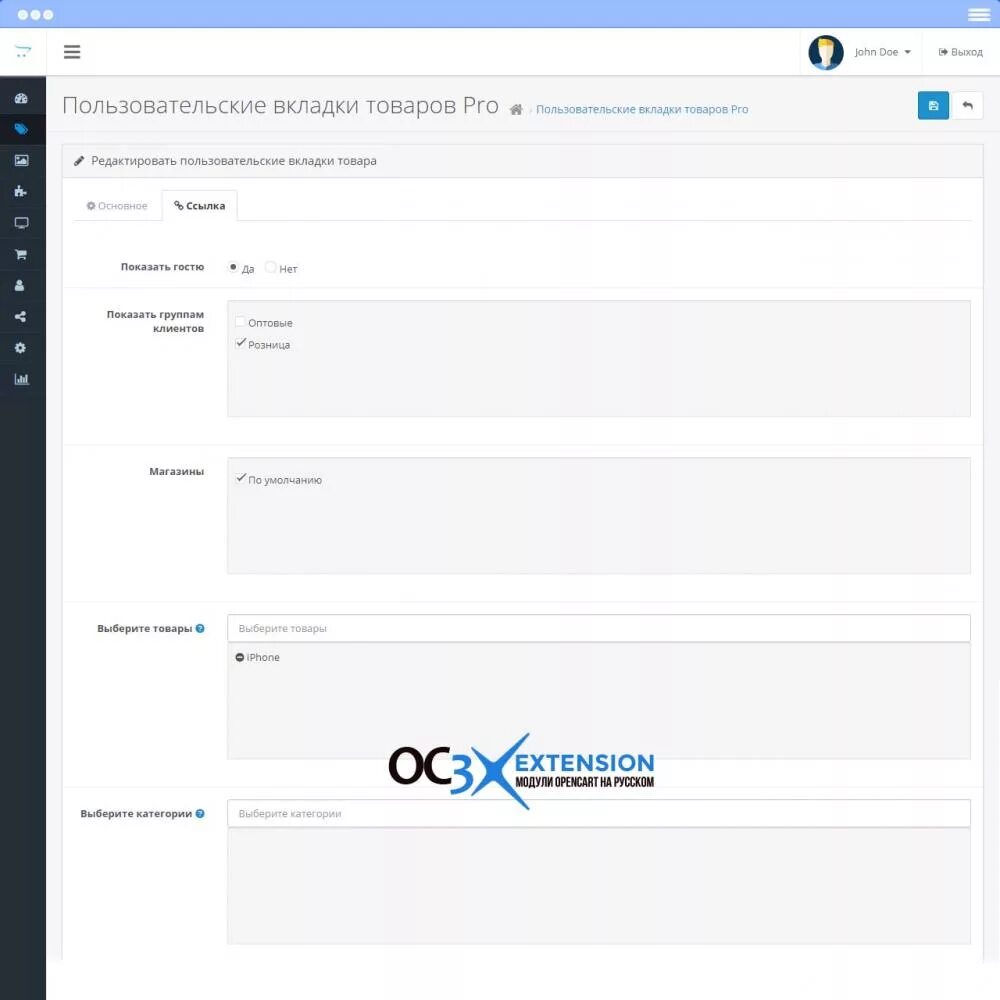Open the System gear sidebar icon

click(21, 348)
